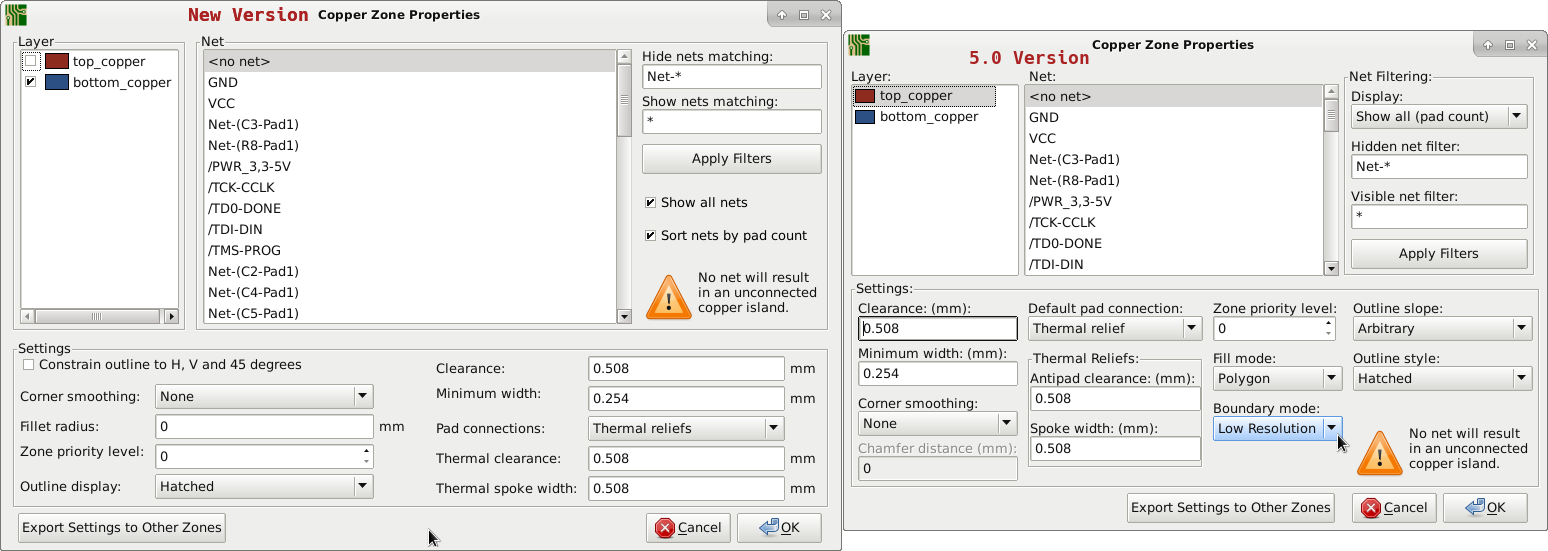
Task: Click the KiCad icon in 5.0 Version titlebar
Action: [859, 45]
